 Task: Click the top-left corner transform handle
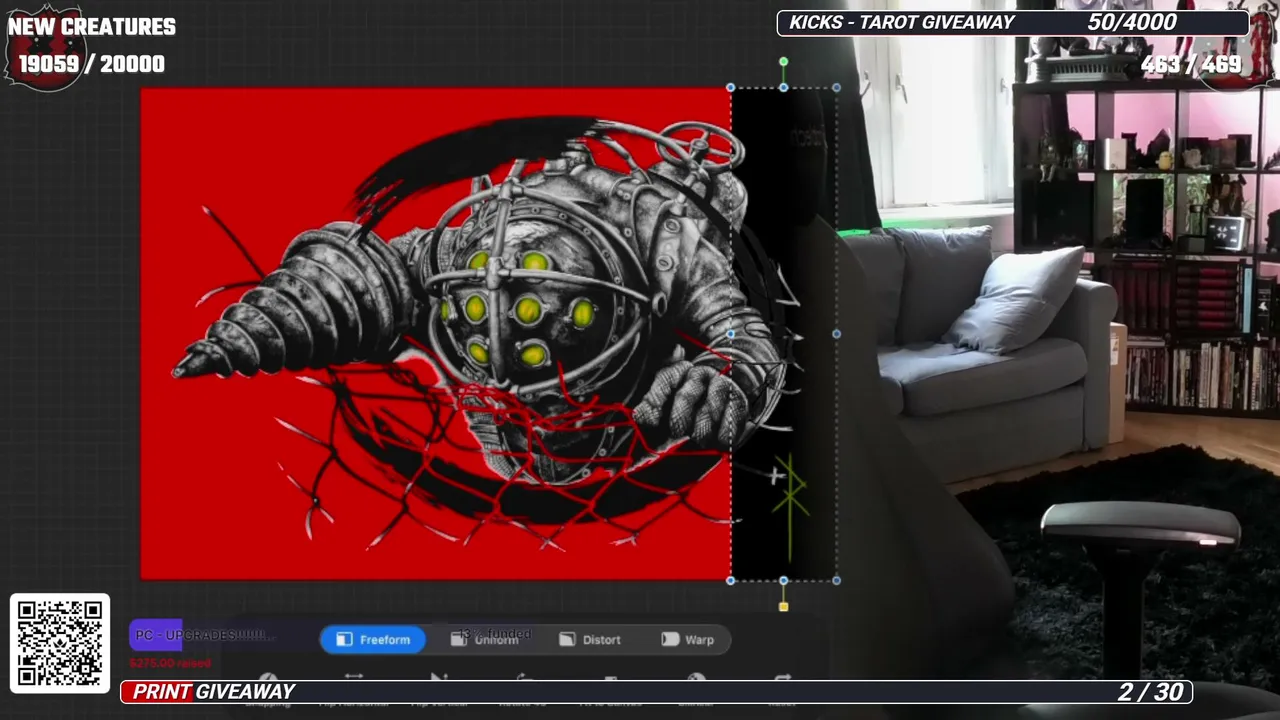pyautogui.click(x=731, y=88)
